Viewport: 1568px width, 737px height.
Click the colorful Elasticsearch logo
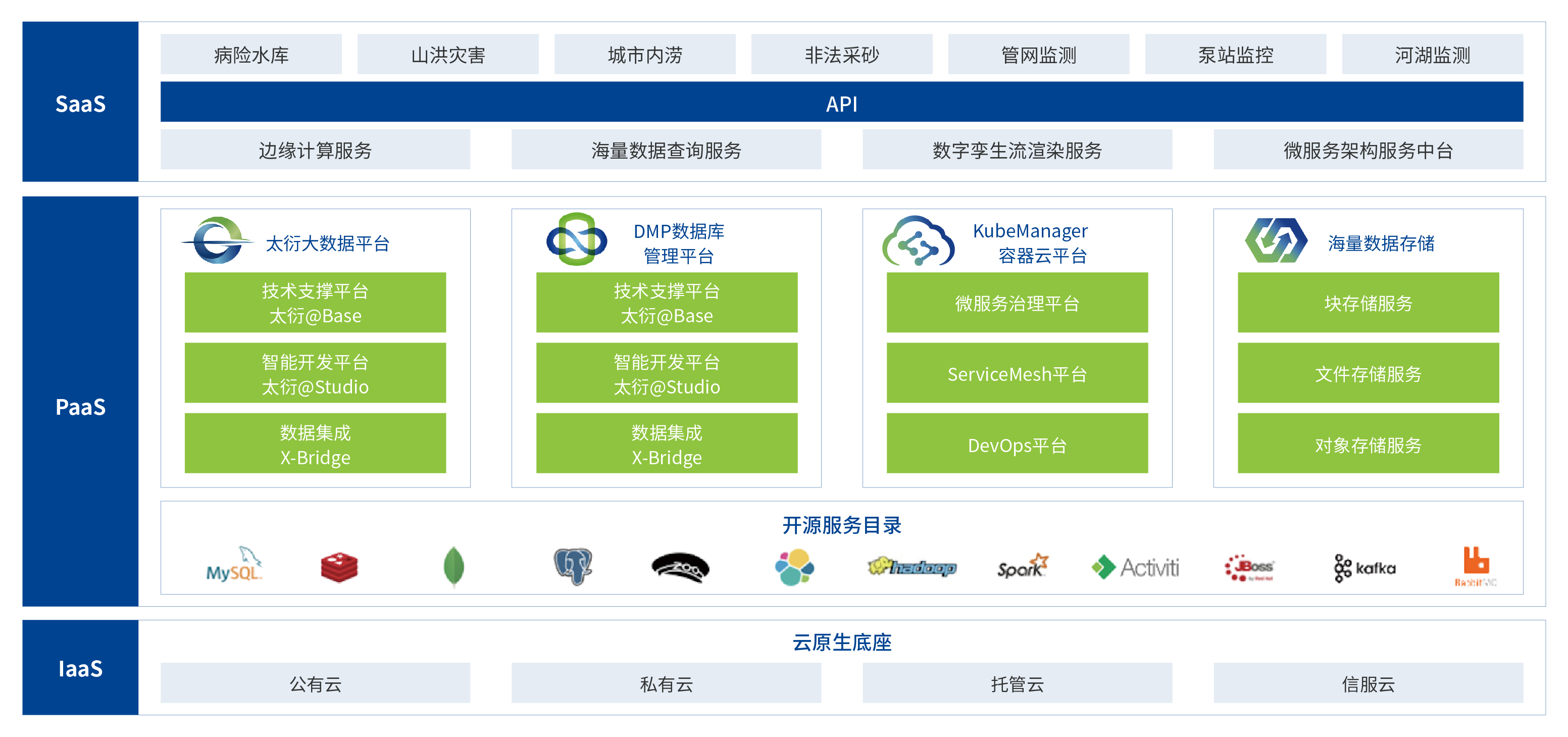[x=794, y=567]
